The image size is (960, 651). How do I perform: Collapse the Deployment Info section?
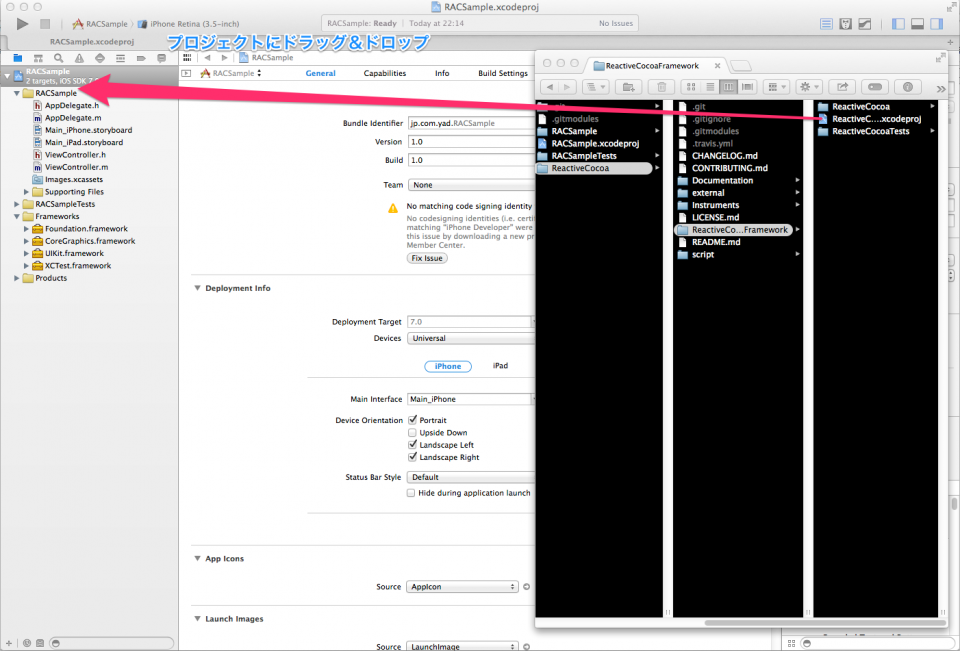pyautogui.click(x=197, y=288)
